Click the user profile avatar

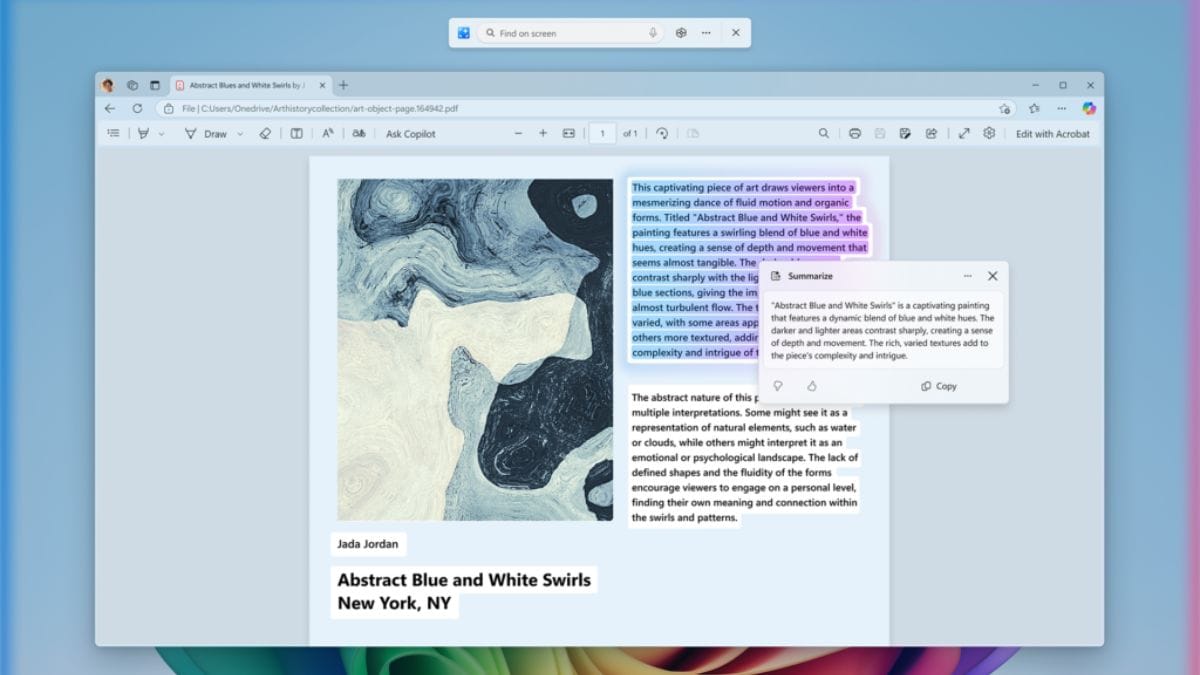(x=108, y=85)
